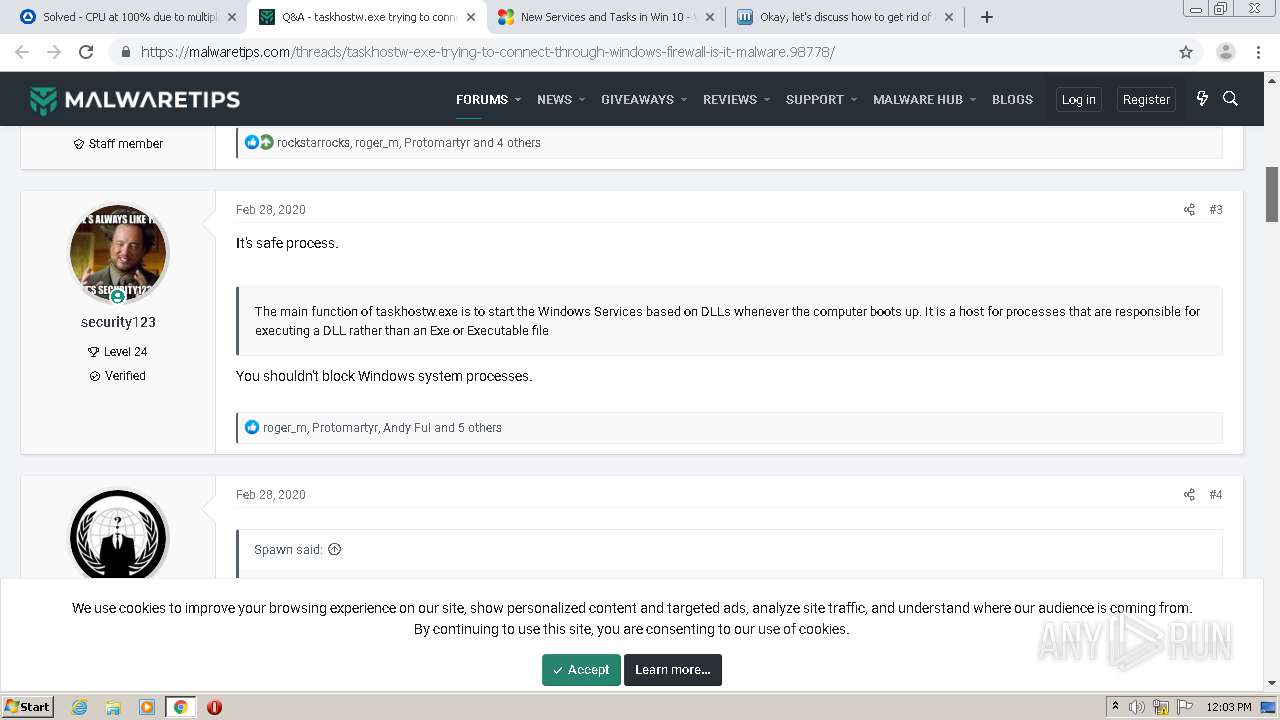Open a new browser tab
The height and width of the screenshot is (720, 1280).
click(x=986, y=17)
